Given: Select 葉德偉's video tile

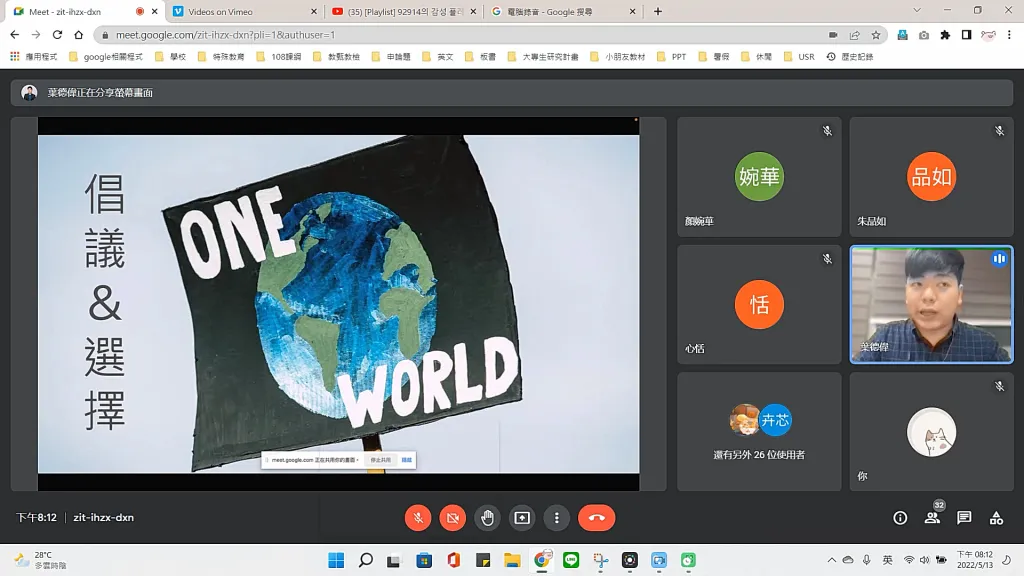Looking at the screenshot, I should click(x=931, y=304).
